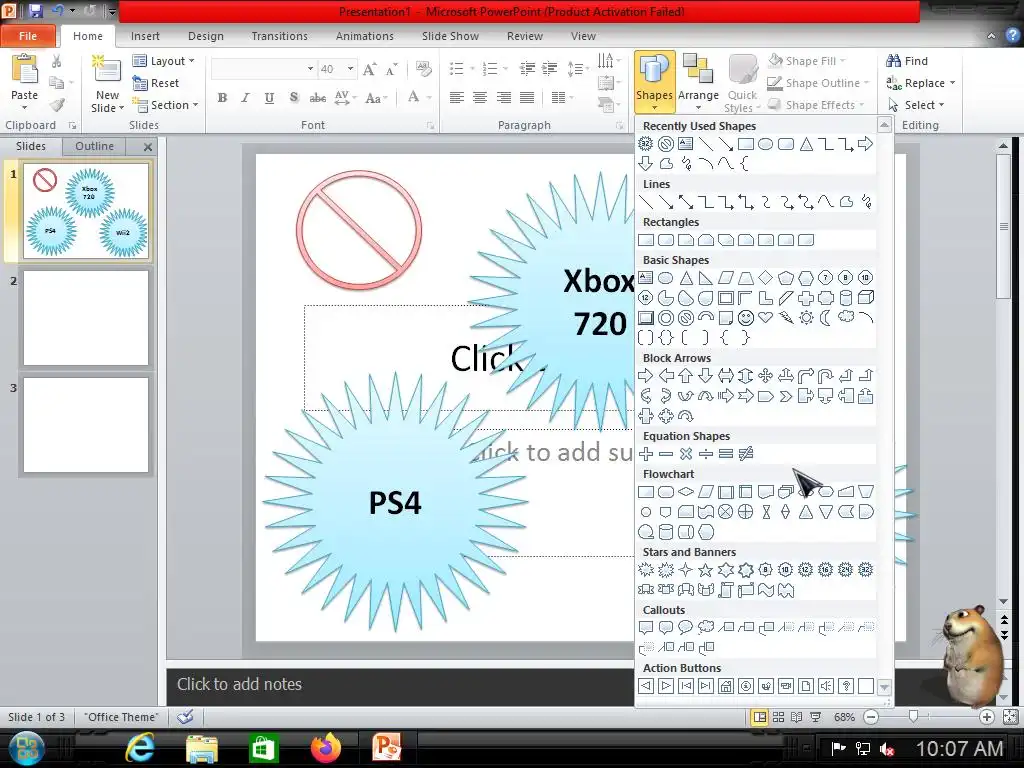The image size is (1024, 768).
Task: Select the Freeform shape in Lines section
Action: click(x=846, y=202)
